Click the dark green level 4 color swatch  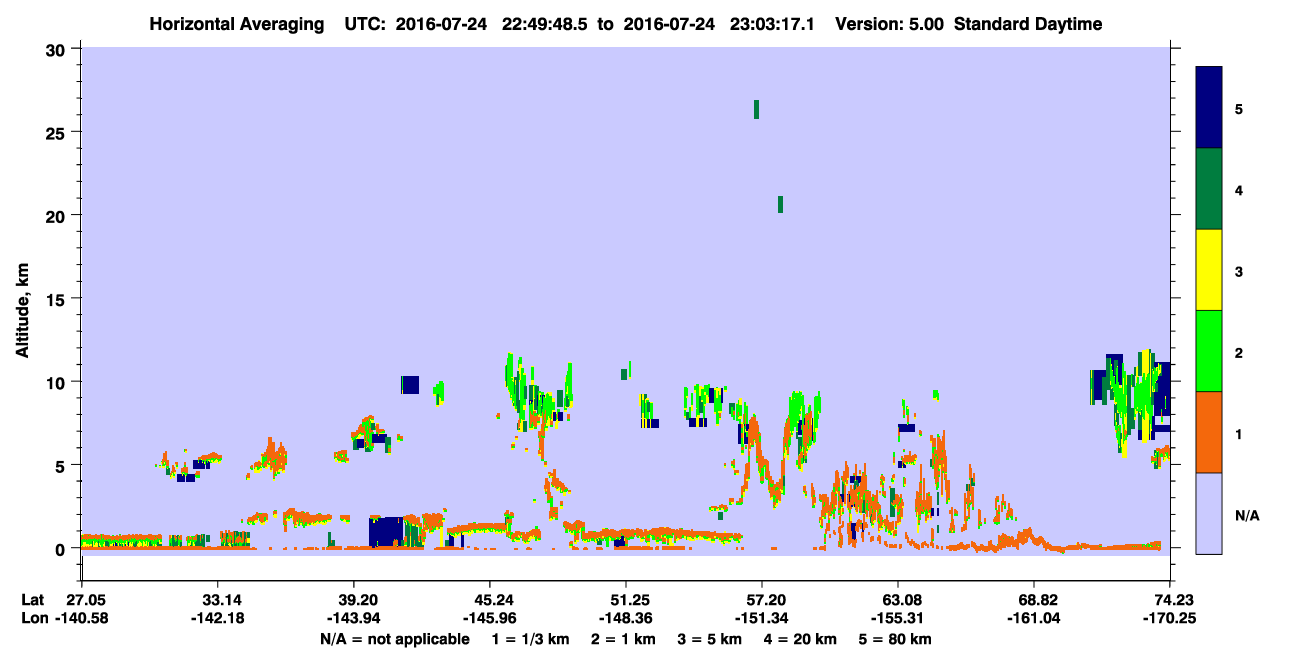(1209, 189)
